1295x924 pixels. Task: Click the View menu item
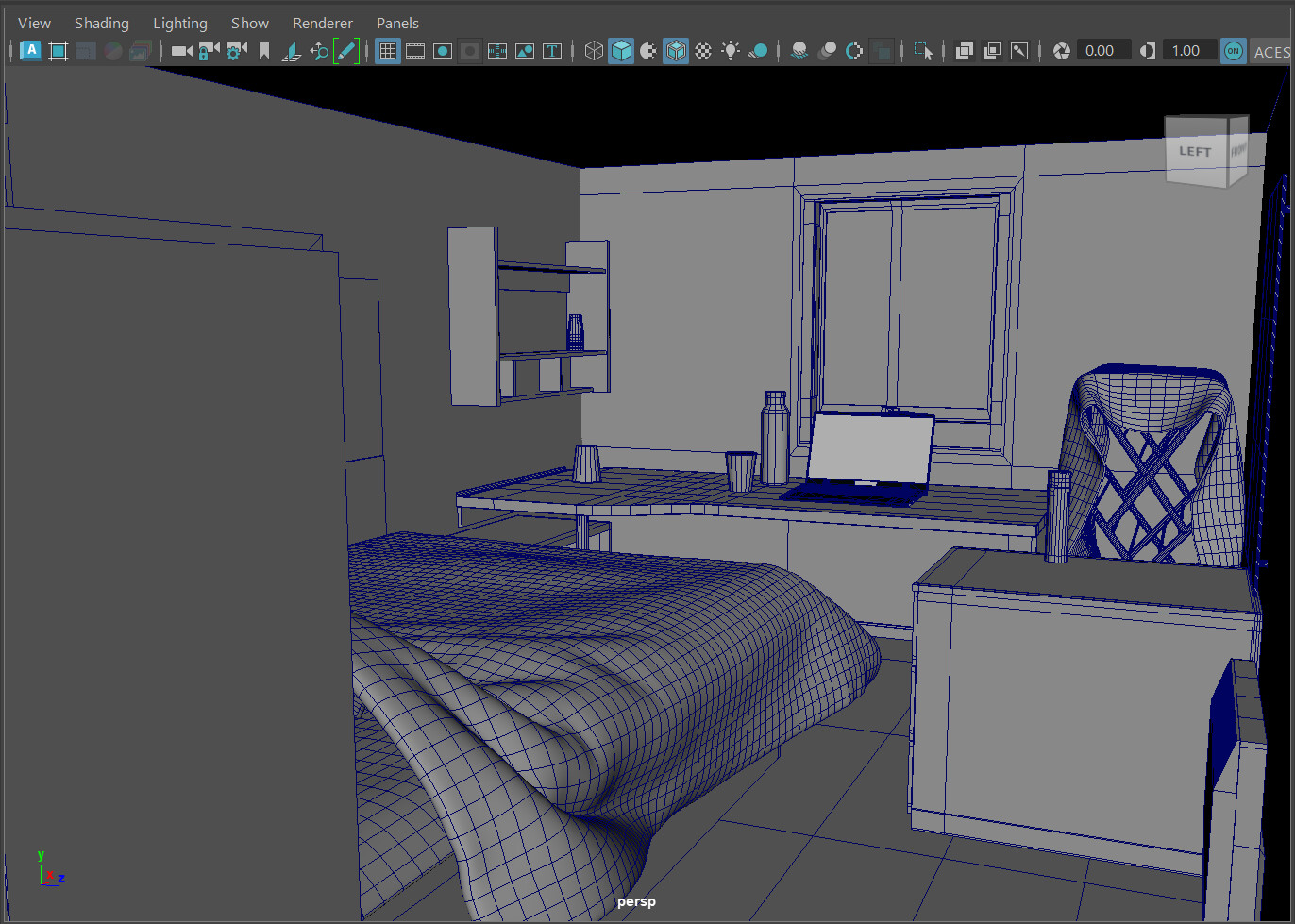pos(34,22)
